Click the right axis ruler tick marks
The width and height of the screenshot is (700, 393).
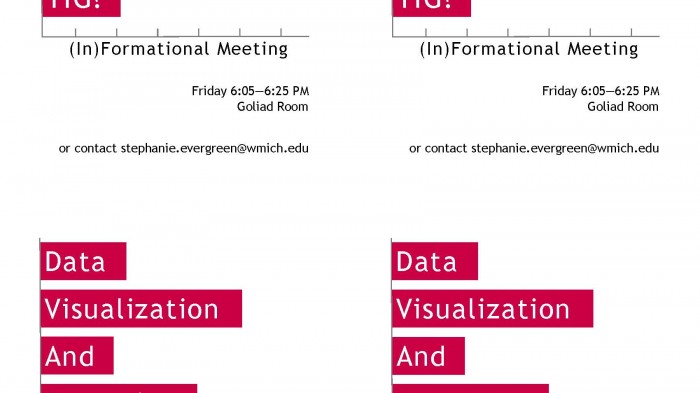click(526, 32)
